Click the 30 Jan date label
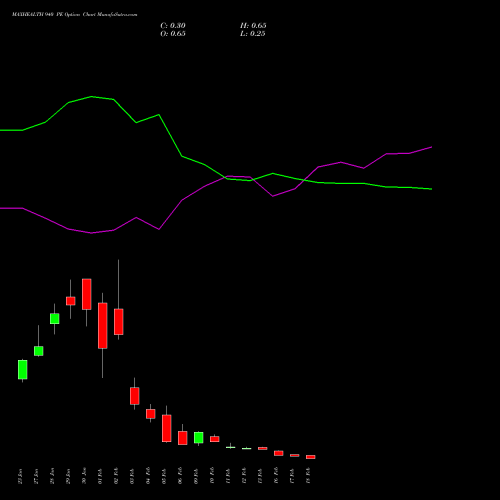The width and height of the screenshot is (500, 500). [x=84, y=476]
